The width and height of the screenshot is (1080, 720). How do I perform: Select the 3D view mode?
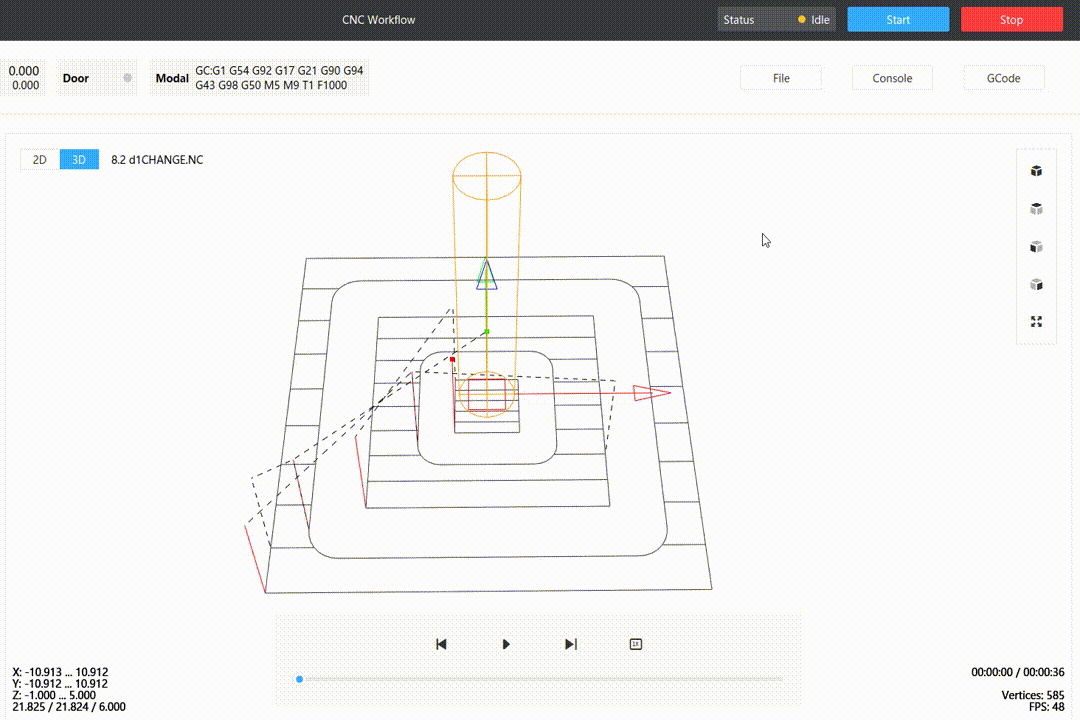[x=79, y=159]
